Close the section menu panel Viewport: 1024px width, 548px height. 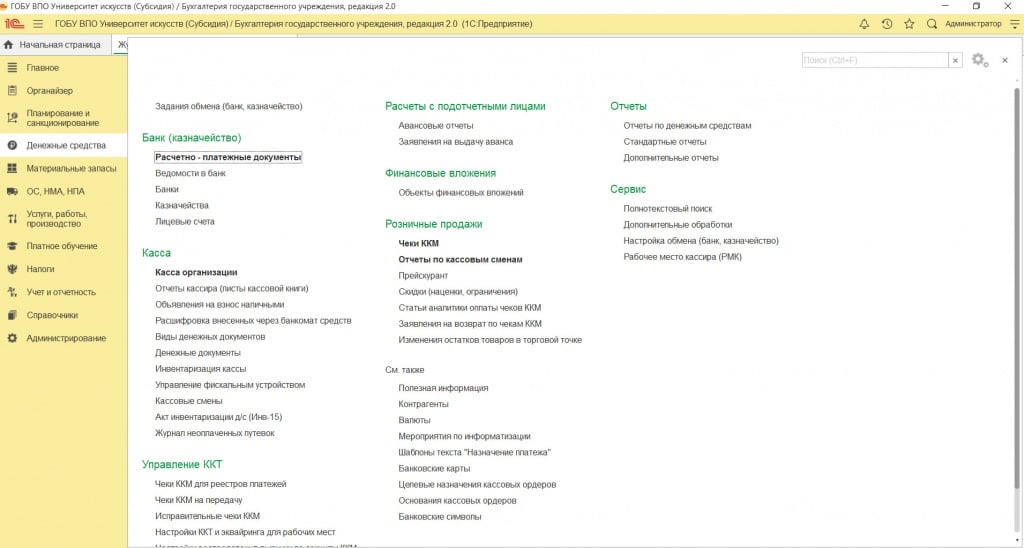tap(1005, 60)
